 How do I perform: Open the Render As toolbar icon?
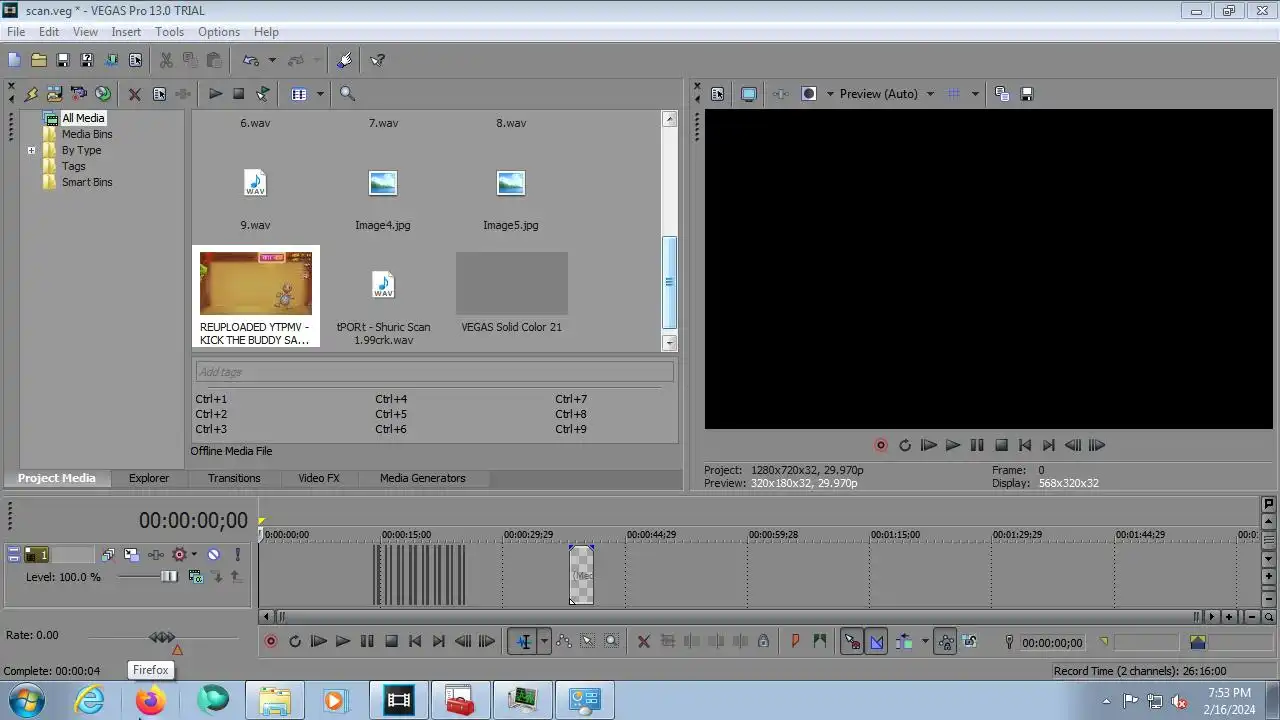(x=111, y=60)
